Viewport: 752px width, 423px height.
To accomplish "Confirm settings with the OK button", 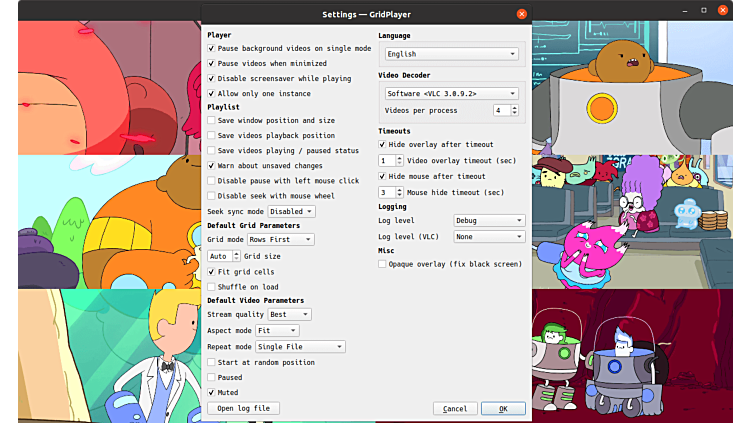I will [502, 408].
